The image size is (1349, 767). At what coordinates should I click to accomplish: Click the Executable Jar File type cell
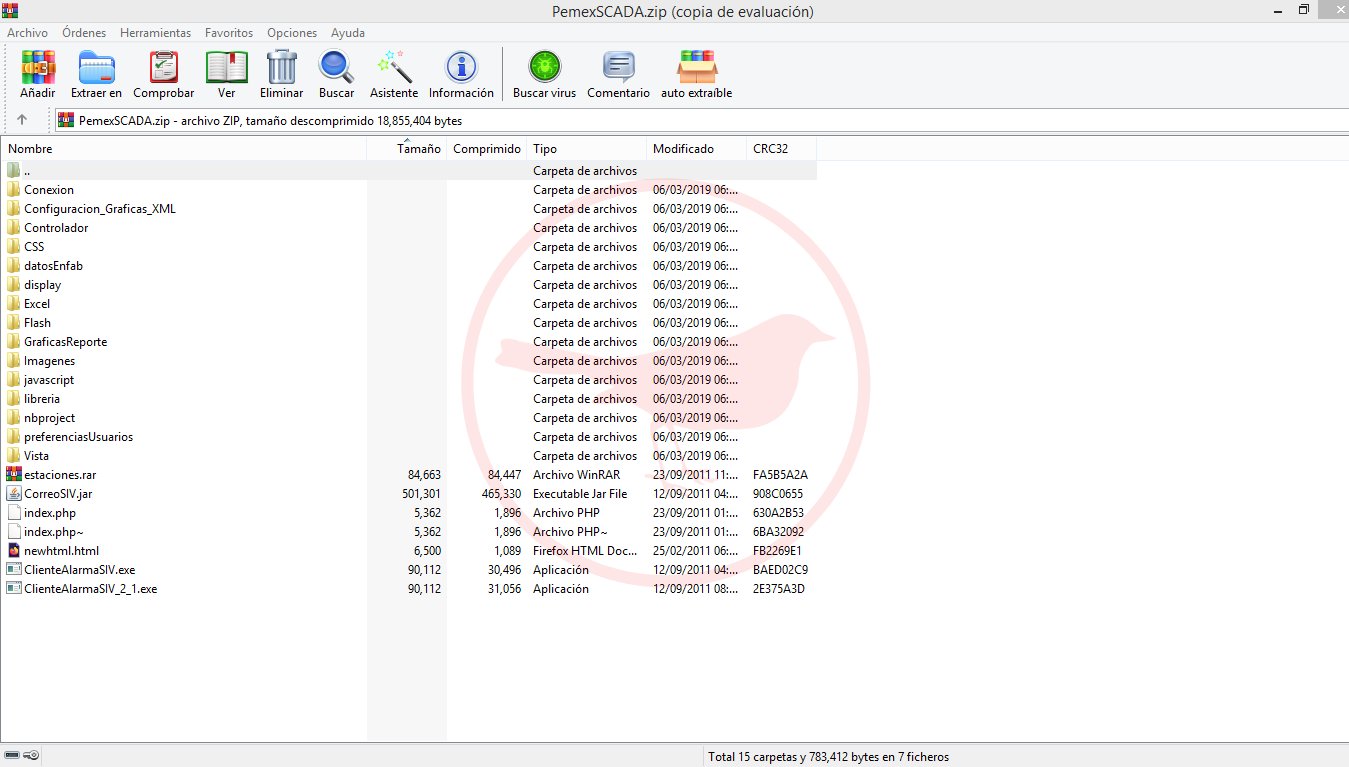pos(580,493)
